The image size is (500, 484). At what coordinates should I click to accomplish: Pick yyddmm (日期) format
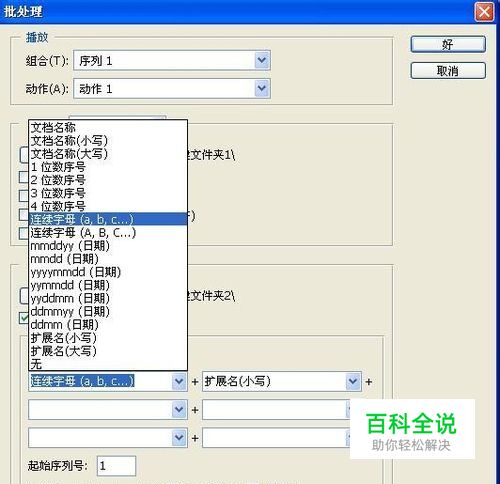click(x=108, y=298)
